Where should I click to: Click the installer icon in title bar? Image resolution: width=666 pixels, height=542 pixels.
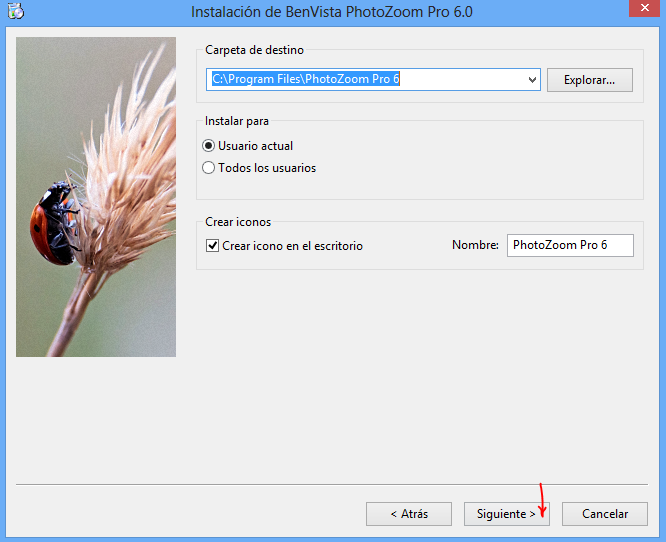click(x=16, y=11)
